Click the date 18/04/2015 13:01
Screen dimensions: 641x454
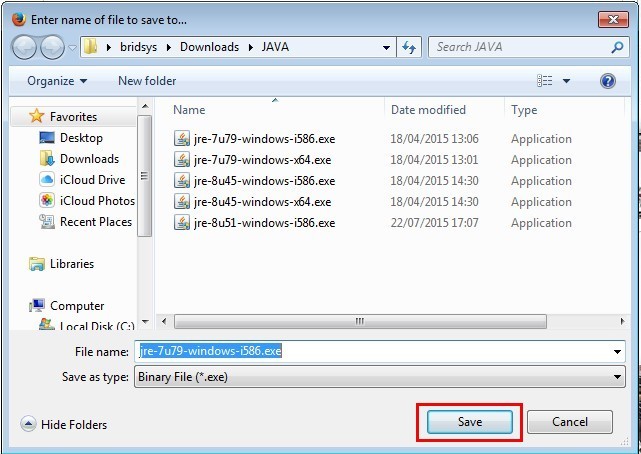click(x=434, y=160)
